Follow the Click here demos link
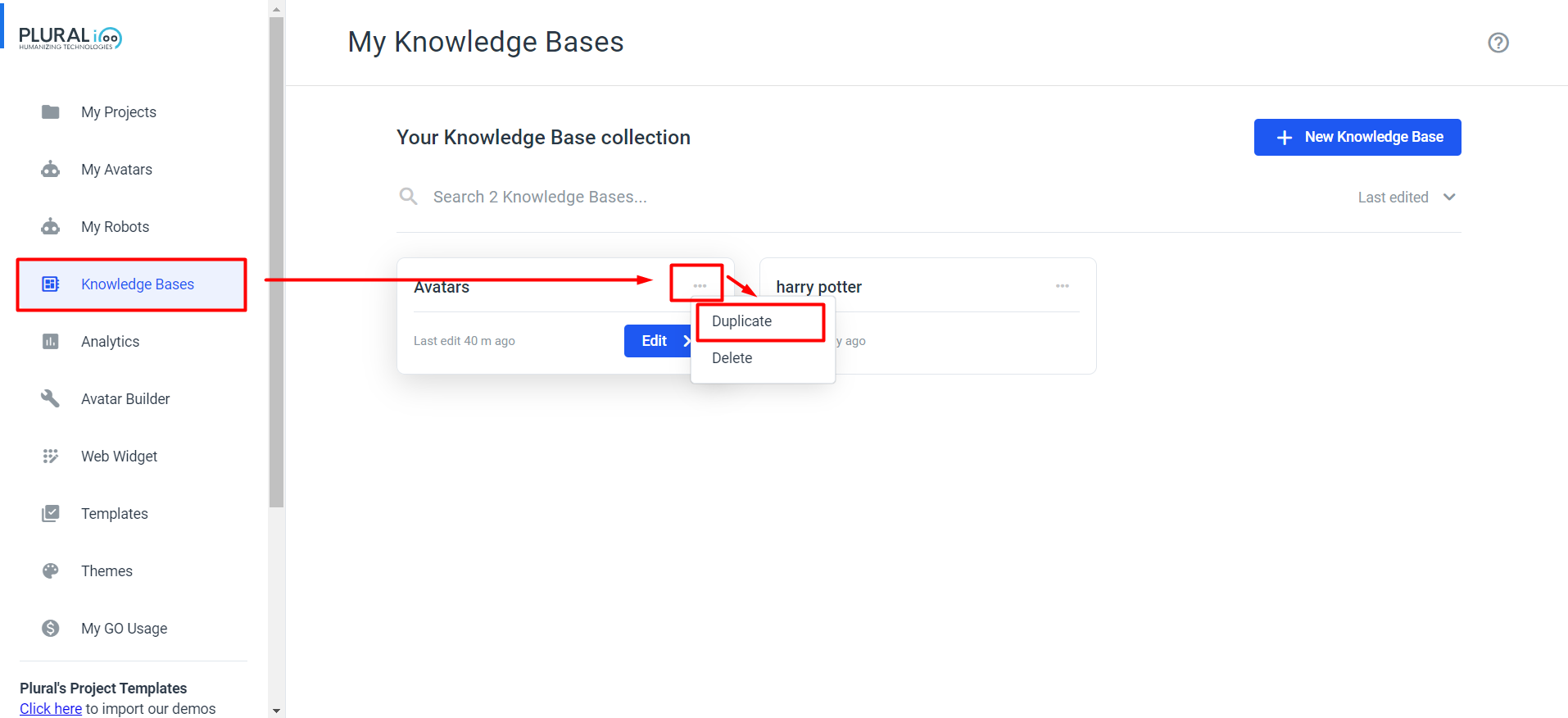 point(51,709)
